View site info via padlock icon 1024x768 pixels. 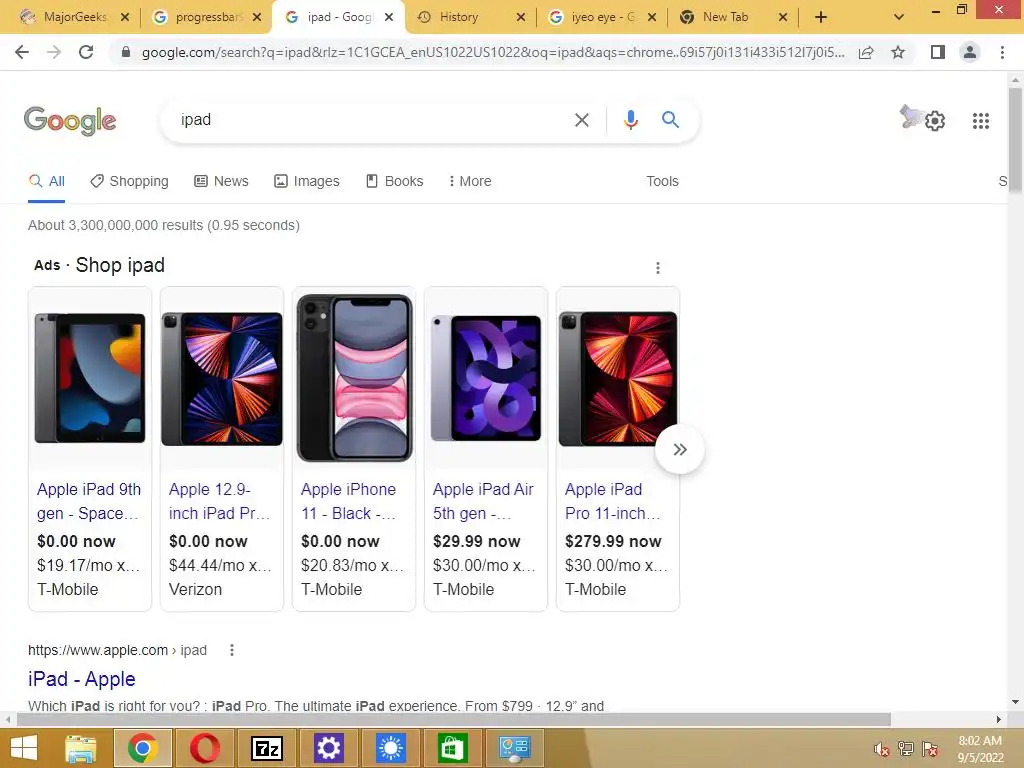pyautogui.click(x=126, y=52)
